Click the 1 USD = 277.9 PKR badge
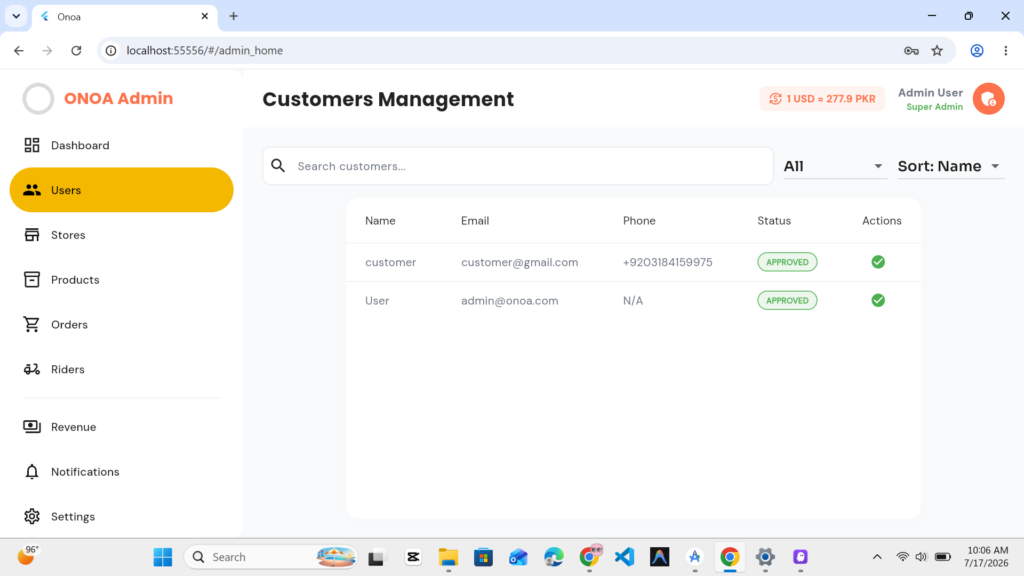Viewport: 1024px width, 576px height. point(822,99)
